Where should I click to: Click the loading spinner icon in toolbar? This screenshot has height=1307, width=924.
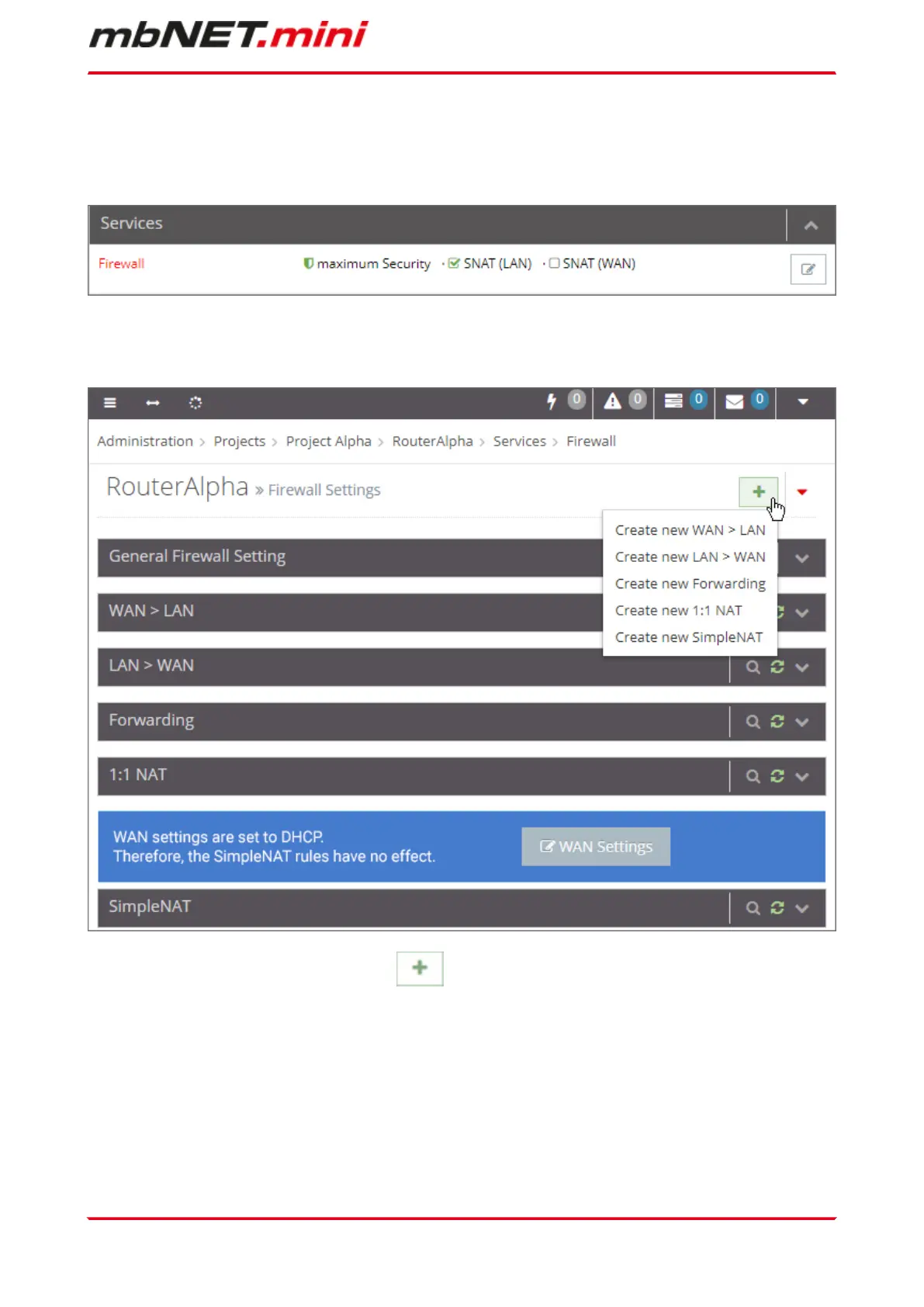click(196, 403)
